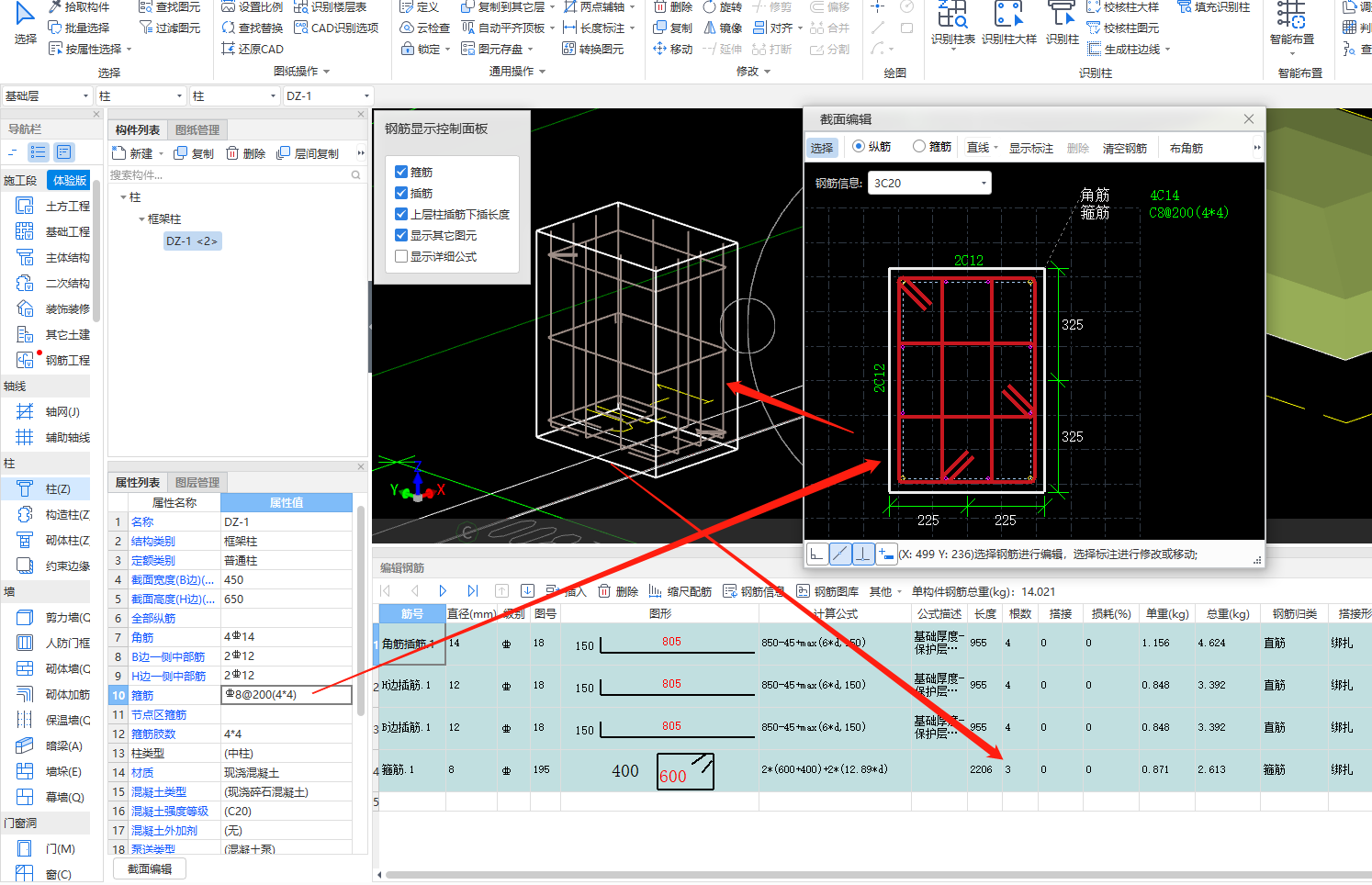Select the 施工段 tab
Image resolution: width=1372 pixels, height=885 pixels.
click(21, 180)
